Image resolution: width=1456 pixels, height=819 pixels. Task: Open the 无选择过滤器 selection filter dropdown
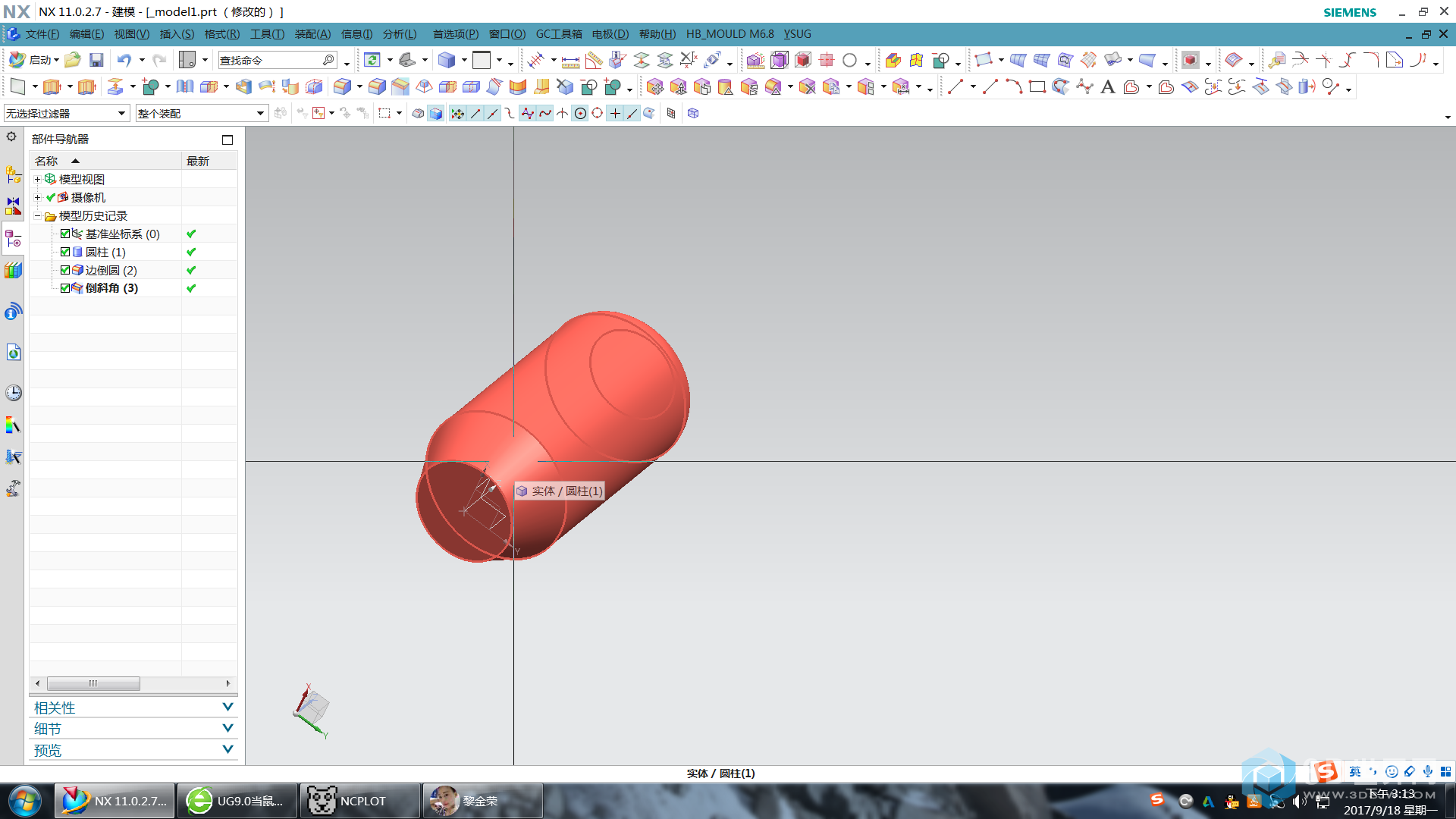[x=66, y=114]
